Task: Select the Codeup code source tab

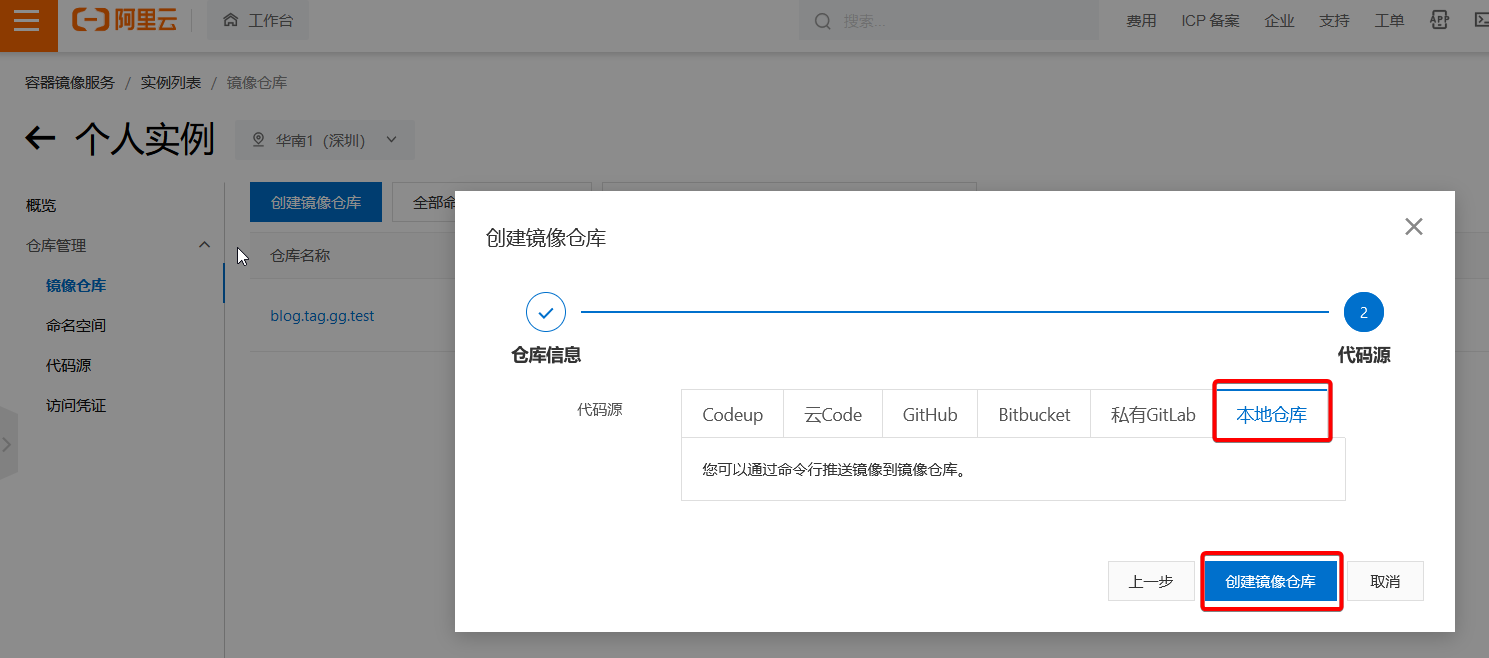Action: [732, 414]
